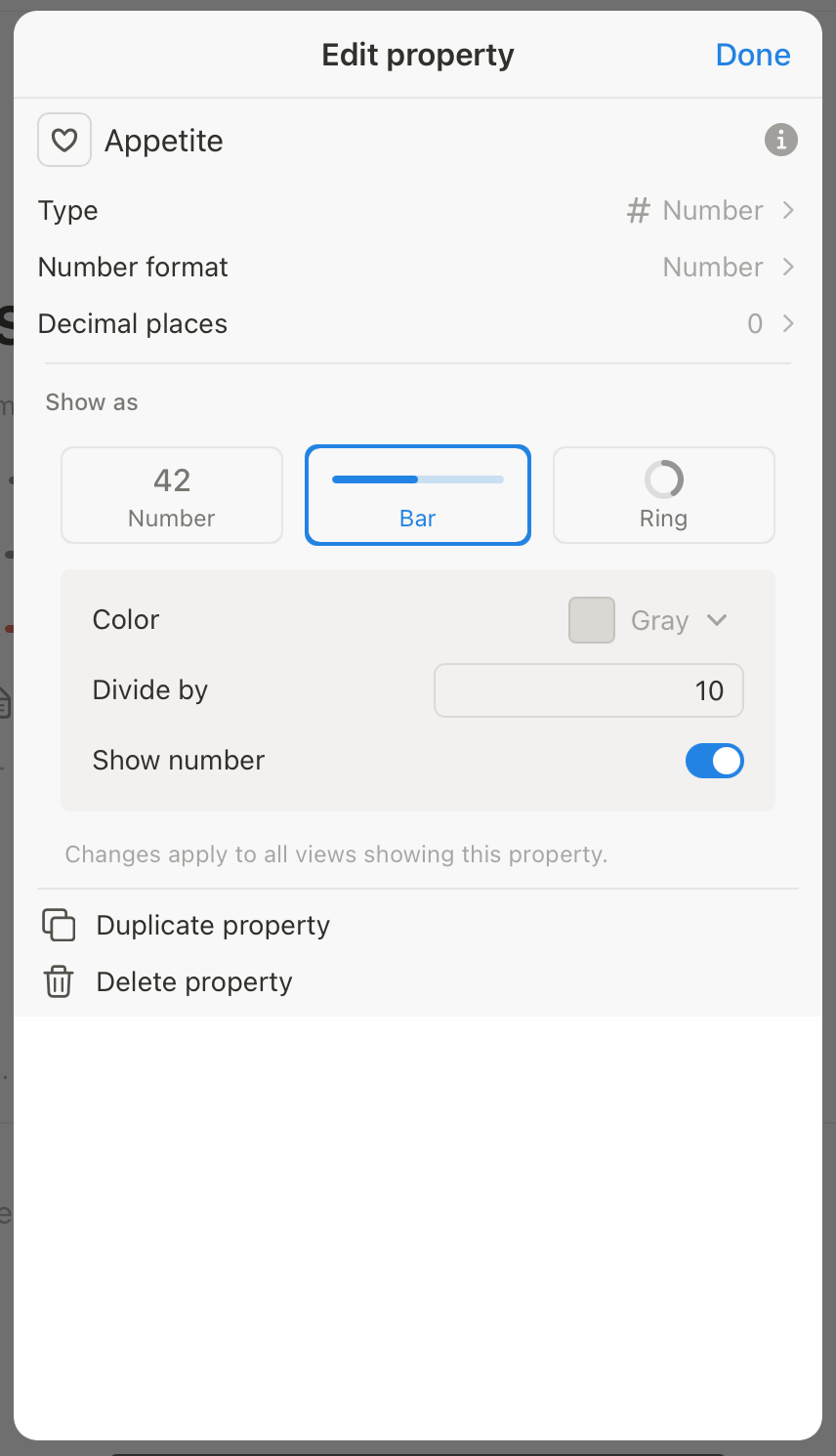Click the Number hash type icon

tap(640, 210)
